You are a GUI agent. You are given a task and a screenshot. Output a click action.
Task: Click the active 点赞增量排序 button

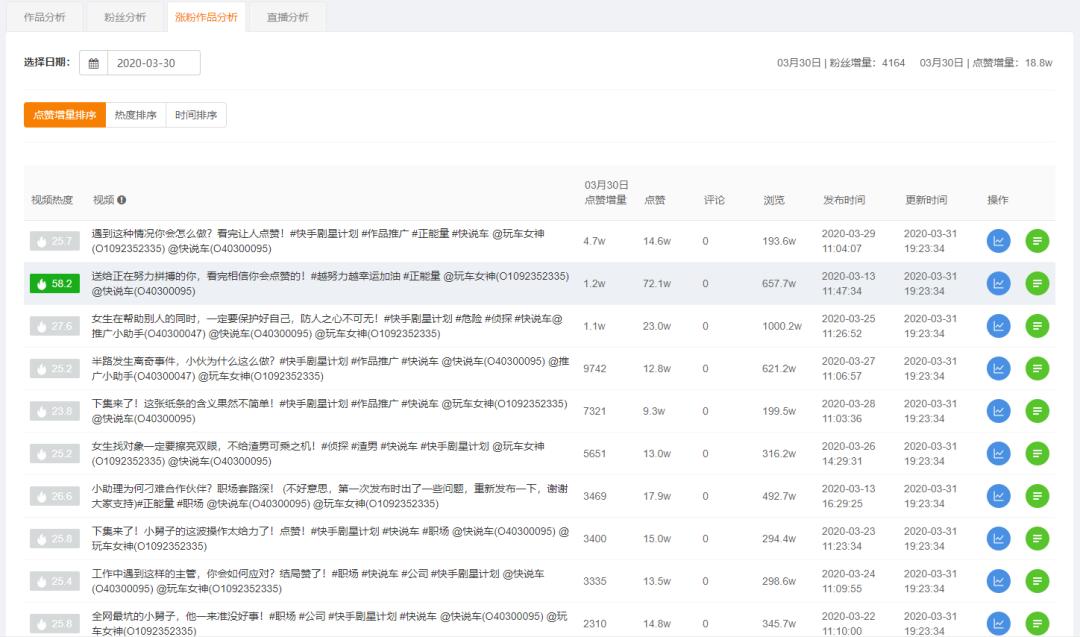point(64,114)
